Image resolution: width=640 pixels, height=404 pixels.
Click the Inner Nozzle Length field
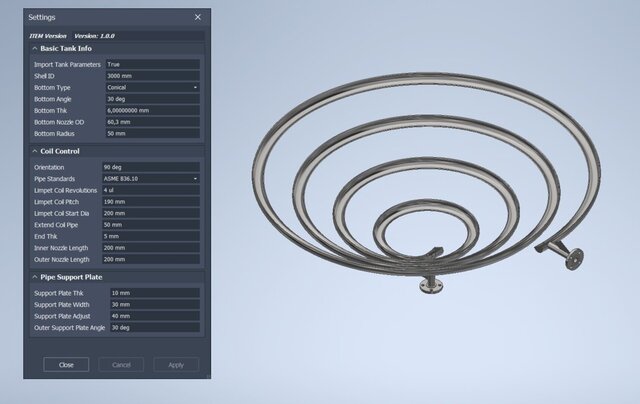[150, 247]
